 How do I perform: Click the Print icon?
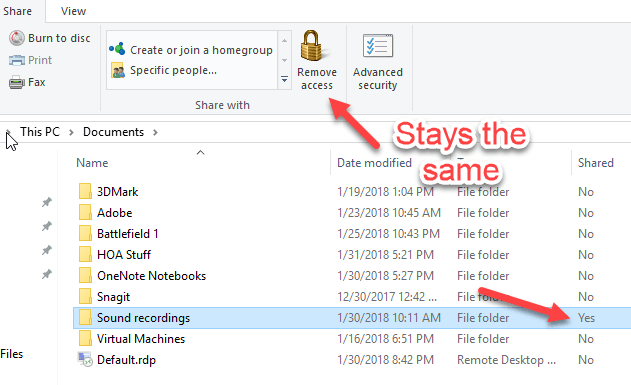(x=16, y=60)
